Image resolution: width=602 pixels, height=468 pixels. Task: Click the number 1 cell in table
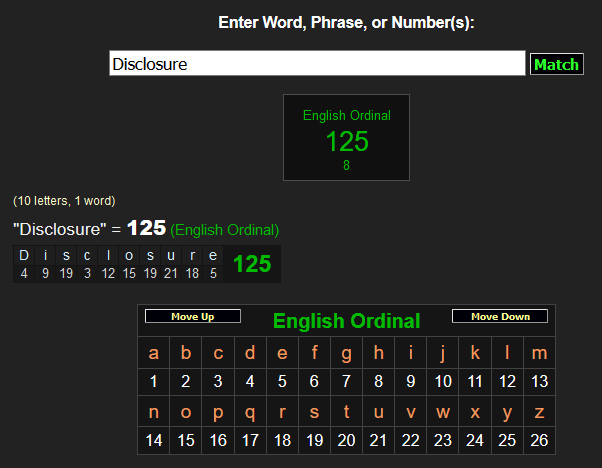point(153,381)
